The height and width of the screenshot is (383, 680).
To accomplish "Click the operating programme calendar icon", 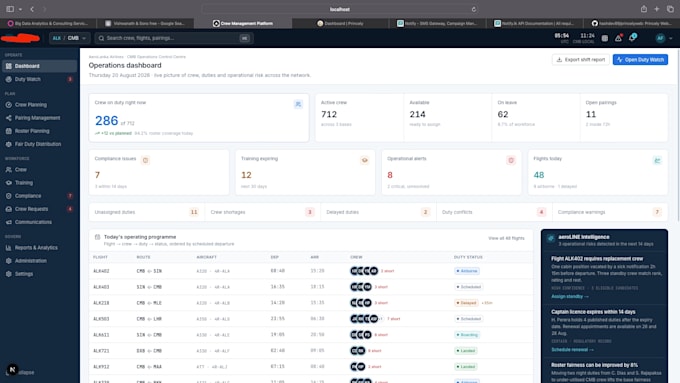I will point(97,237).
